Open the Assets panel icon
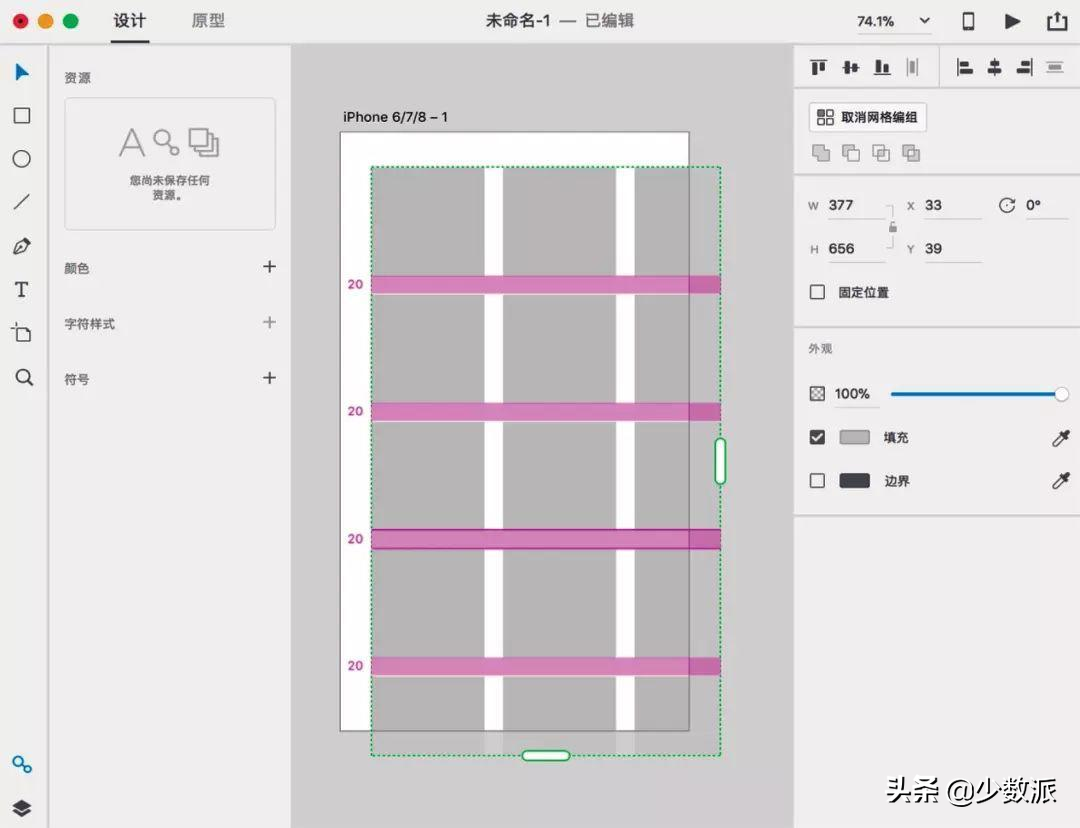The width and height of the screenshot is (1080, 828). pos(22,764)
